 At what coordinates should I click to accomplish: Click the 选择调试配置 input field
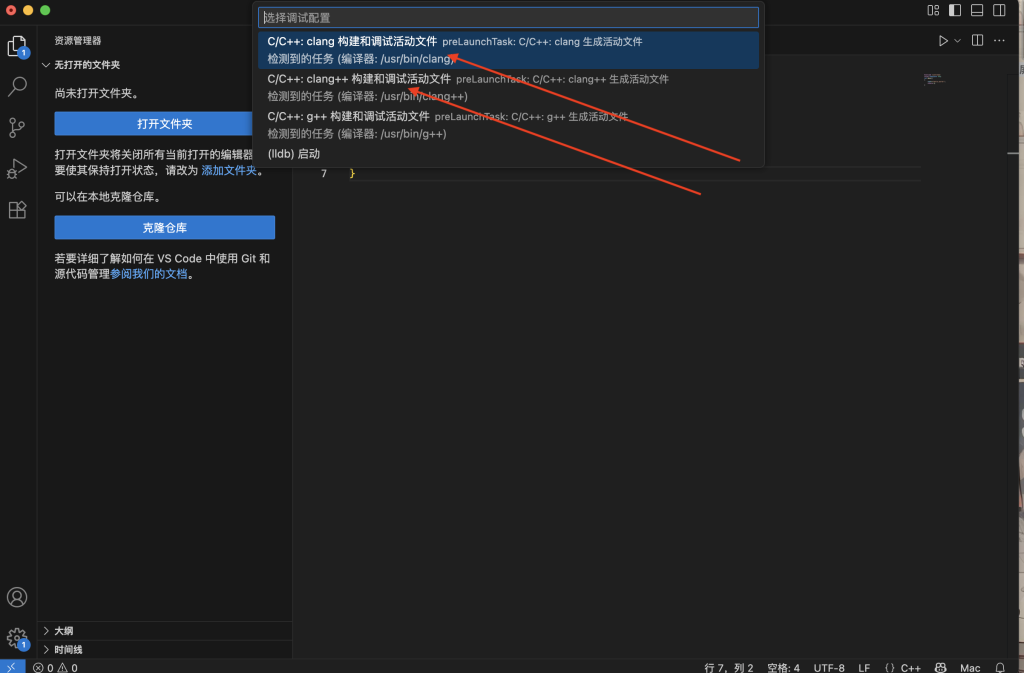tap(508, 18)
